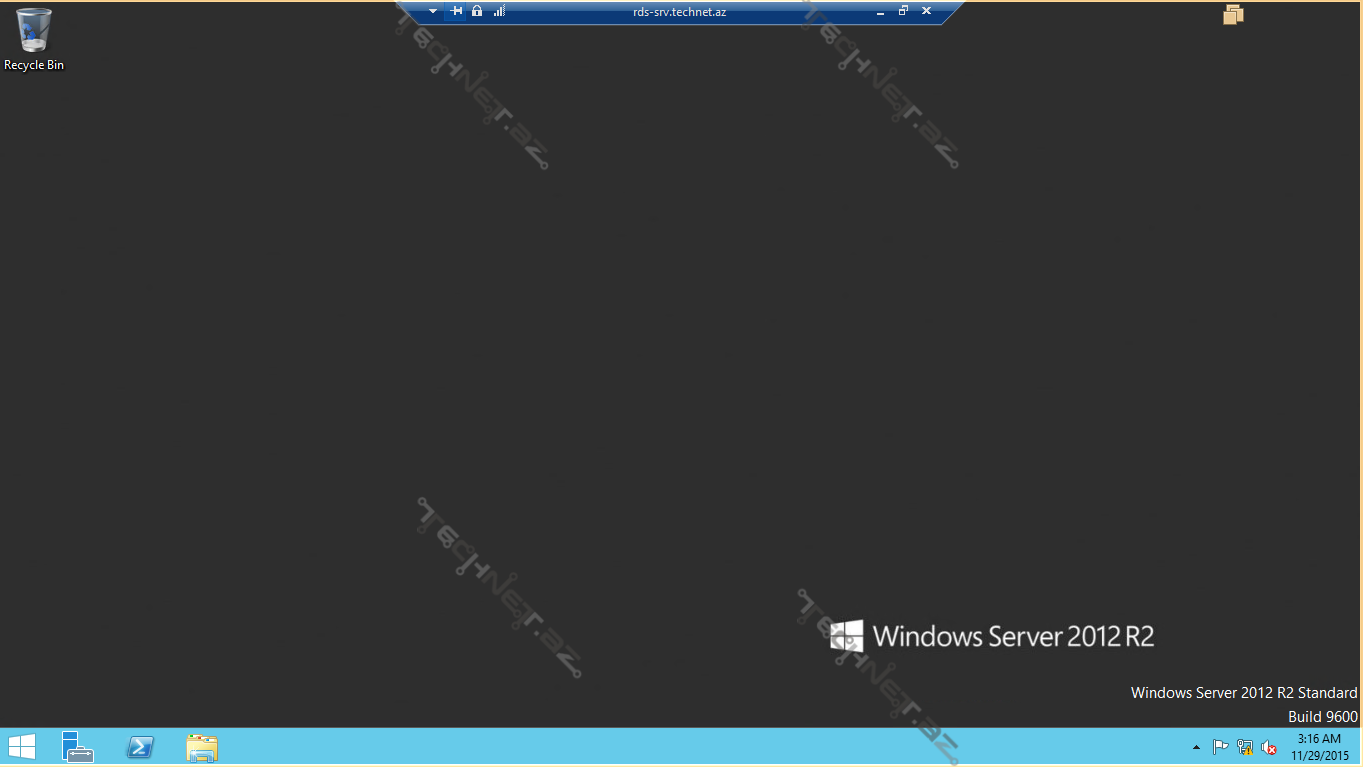Image resolution: width=1363 pixels, height=767 pixels.
Task: Minimize the remote desktop session
Action: point(880,12)
